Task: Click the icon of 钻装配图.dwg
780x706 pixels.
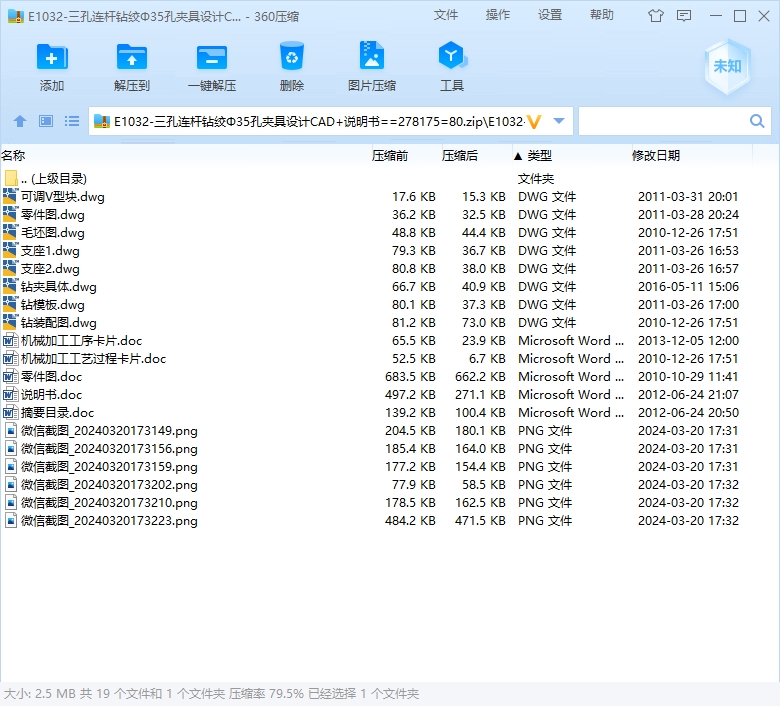Action: click(x=10, y=322)
